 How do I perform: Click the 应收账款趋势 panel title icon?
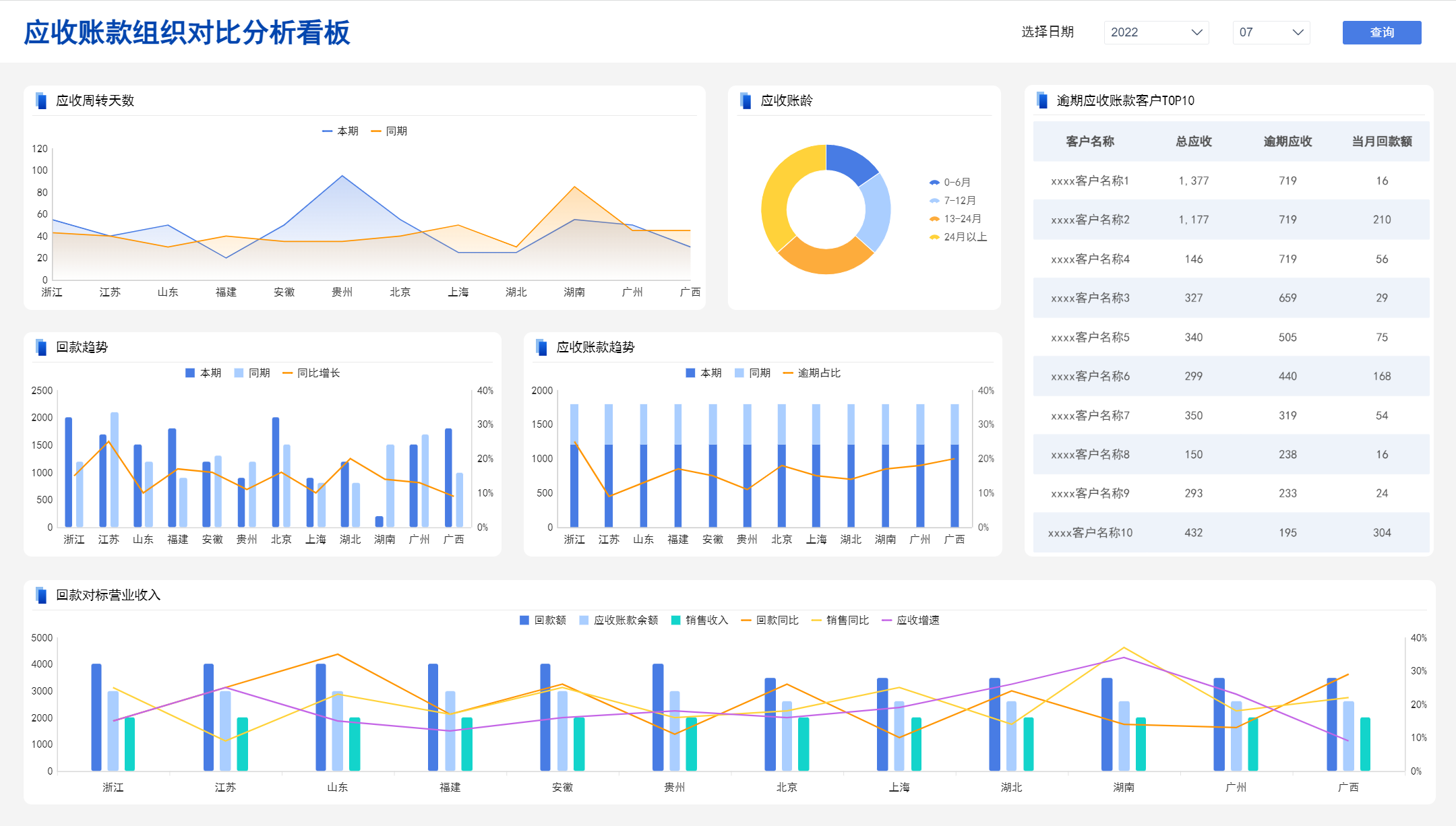[x=542, y=347]
